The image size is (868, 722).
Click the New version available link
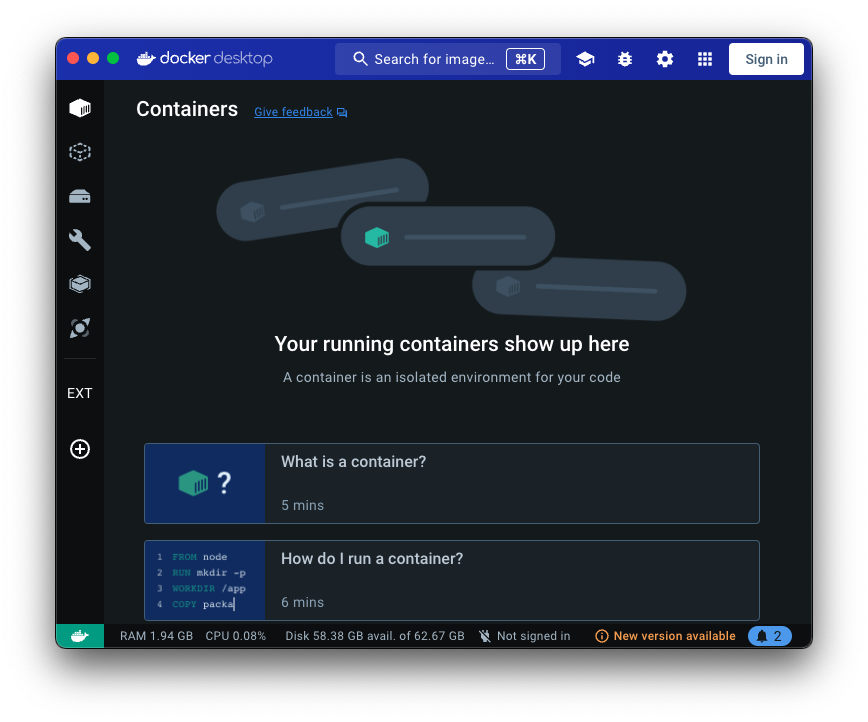(674, 636)
